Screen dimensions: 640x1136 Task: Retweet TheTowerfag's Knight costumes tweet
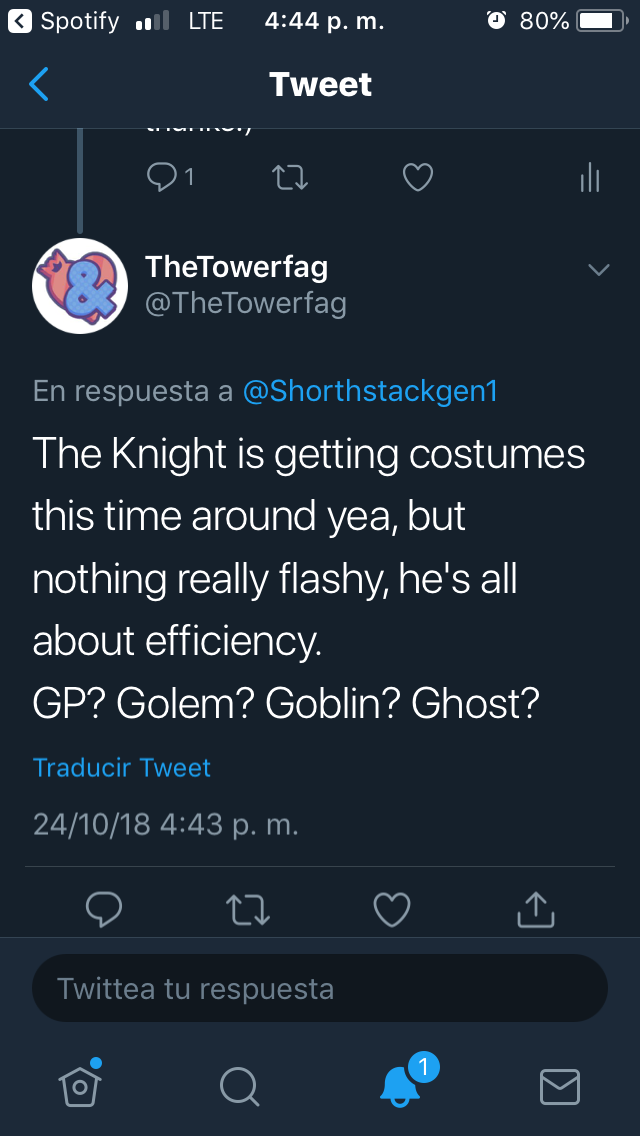(x=247, y=908)
